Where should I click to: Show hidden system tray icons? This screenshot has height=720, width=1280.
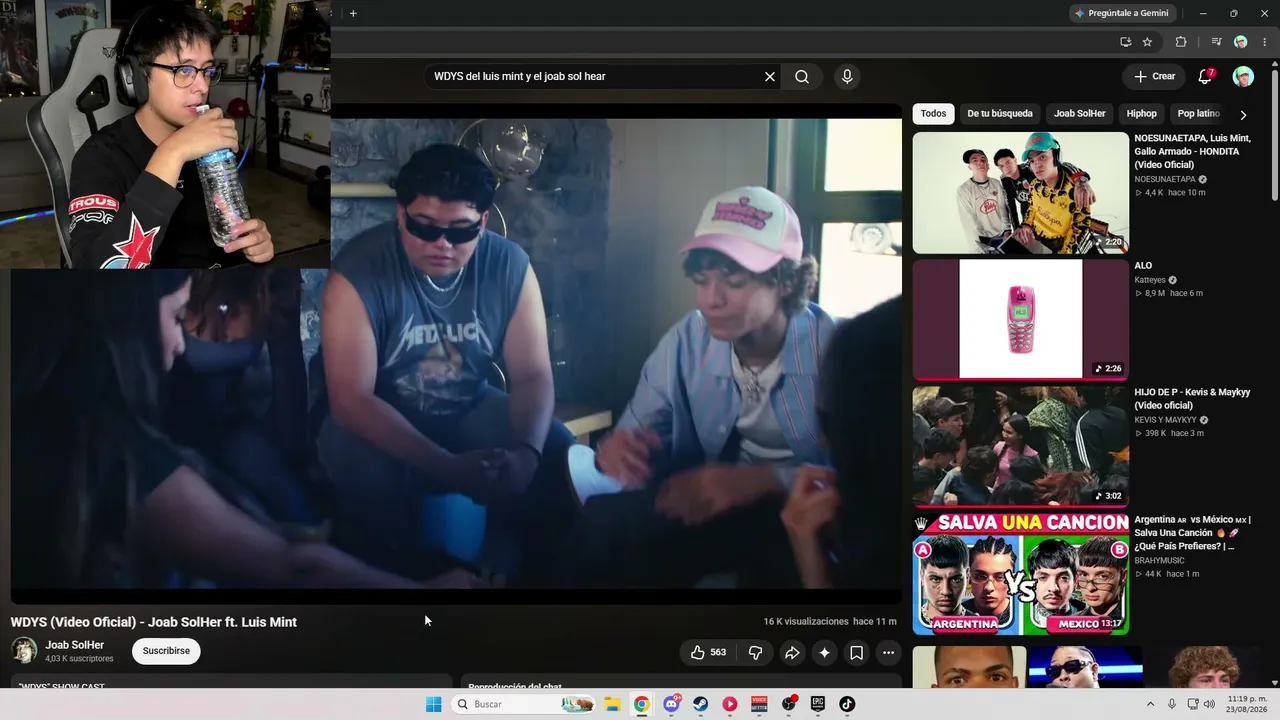pyautogui.click(x=1150, y=704)
